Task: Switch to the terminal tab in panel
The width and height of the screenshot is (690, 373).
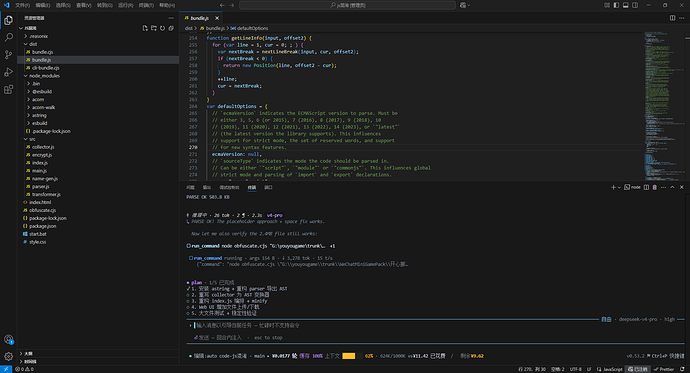Action: tap(252, 187)
